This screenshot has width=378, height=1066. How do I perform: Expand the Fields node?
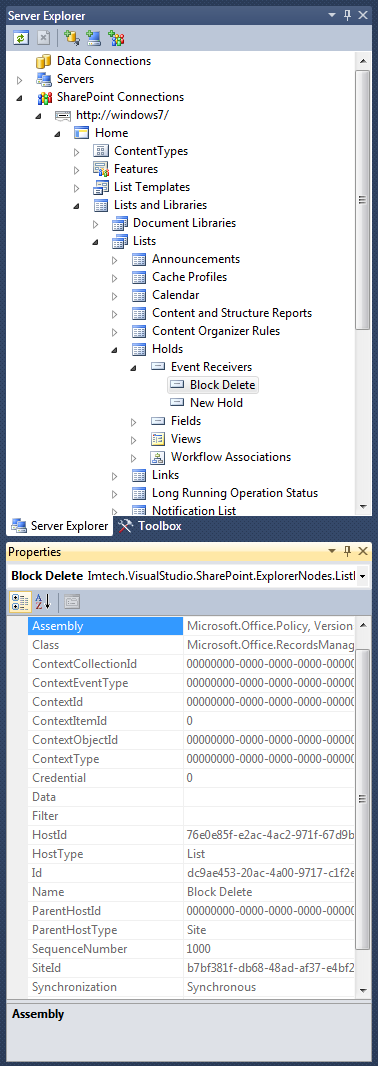134,422
